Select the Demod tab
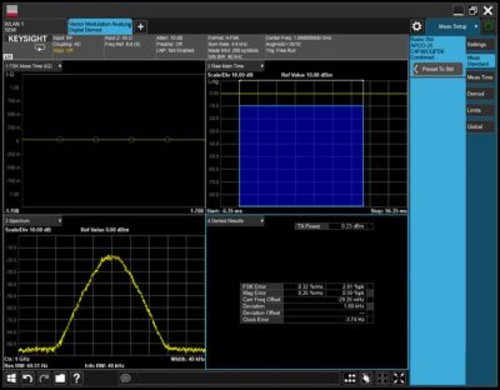 (479, 94)
